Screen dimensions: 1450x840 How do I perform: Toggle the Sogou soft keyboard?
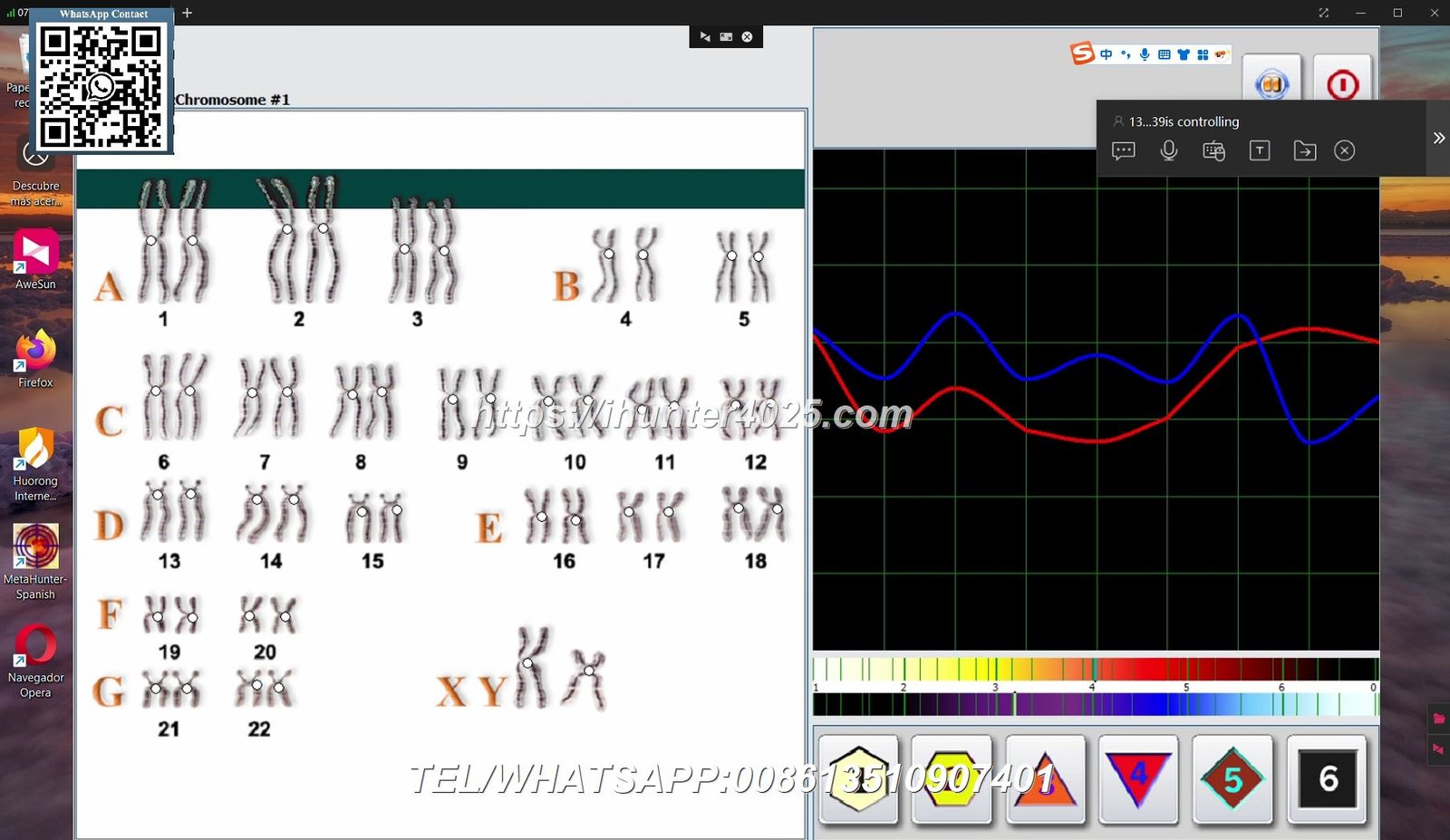pyautogui.click(x=1163, y=53)
